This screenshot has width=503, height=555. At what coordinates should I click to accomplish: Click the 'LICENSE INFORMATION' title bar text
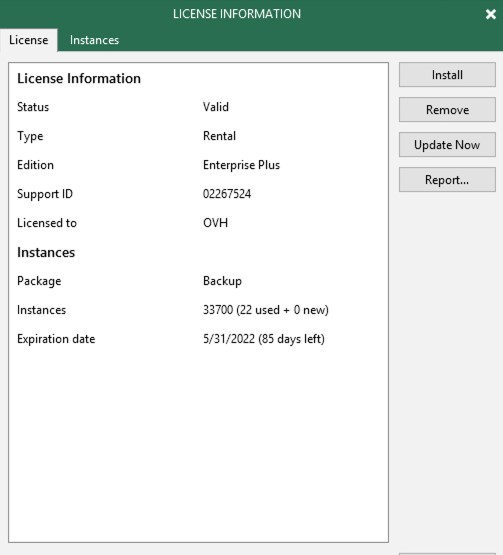tap(237, 14)
